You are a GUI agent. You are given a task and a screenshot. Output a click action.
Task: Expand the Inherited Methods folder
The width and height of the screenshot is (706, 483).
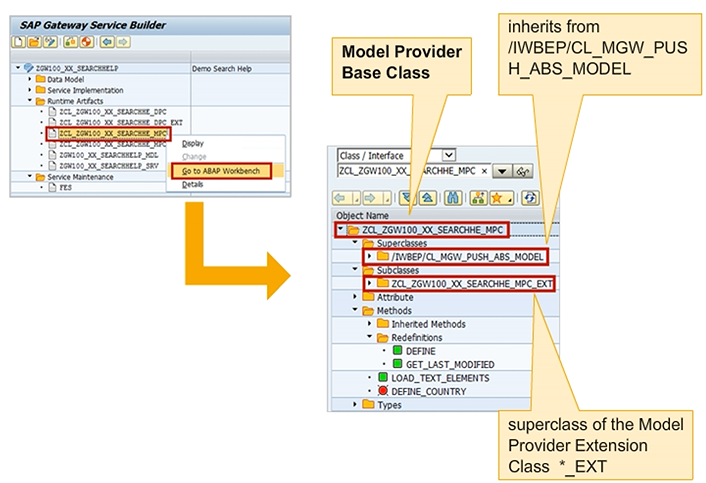click(x=368, y=324)
